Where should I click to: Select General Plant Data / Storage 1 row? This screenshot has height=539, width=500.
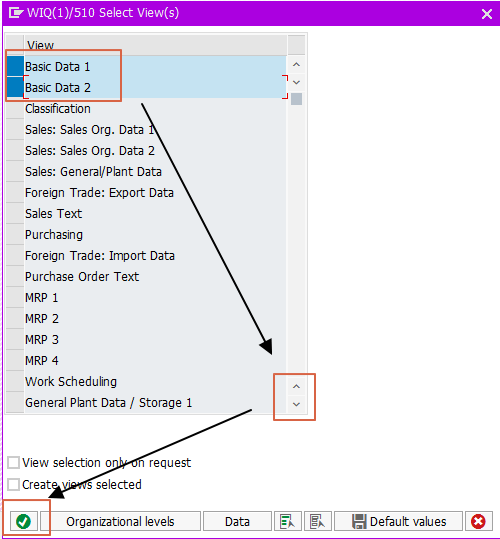point(155,402)
